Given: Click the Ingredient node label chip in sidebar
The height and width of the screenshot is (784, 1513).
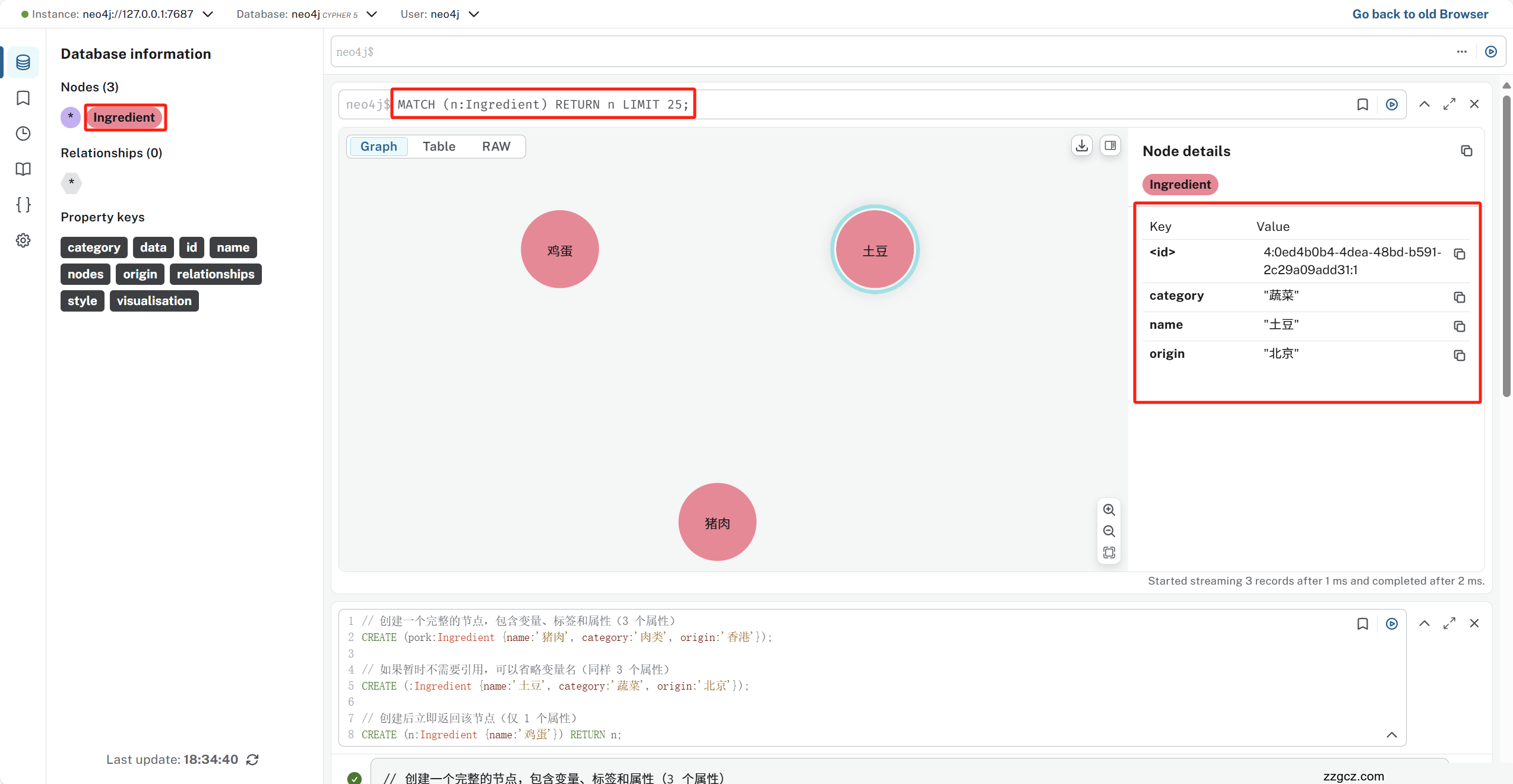Looking at the screenshot, I should click(124, 118).
